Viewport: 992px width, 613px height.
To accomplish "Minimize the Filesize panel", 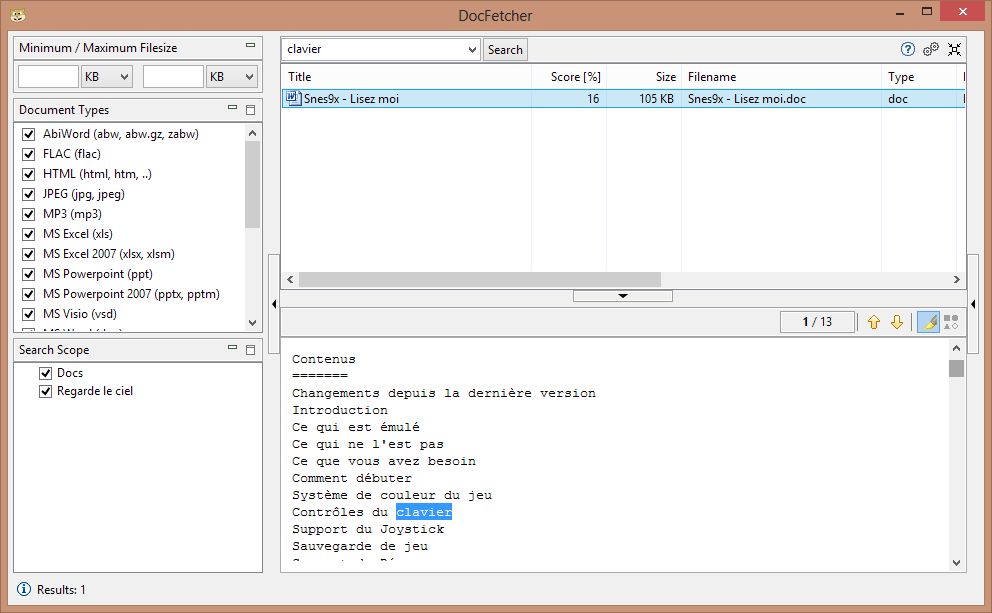I will tap(251, 46).
